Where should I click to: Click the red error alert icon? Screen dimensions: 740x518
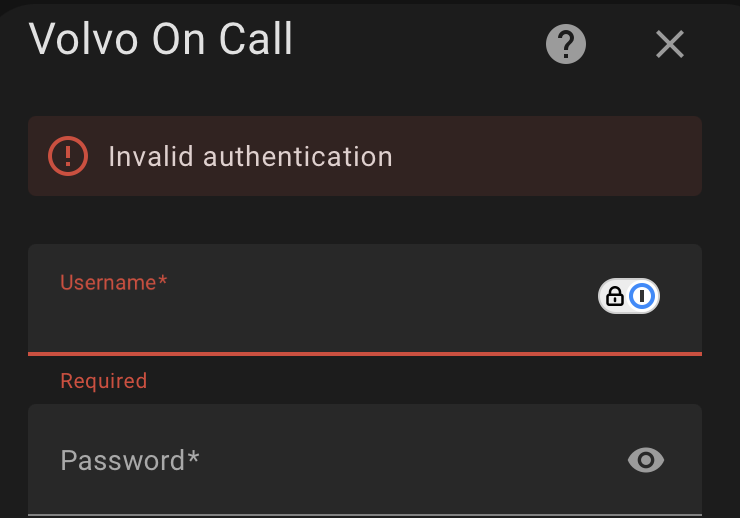point(68,156)
